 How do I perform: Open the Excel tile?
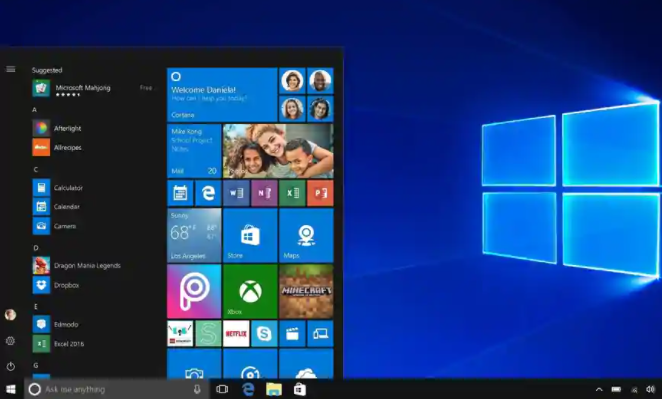(x=292, y=193)
